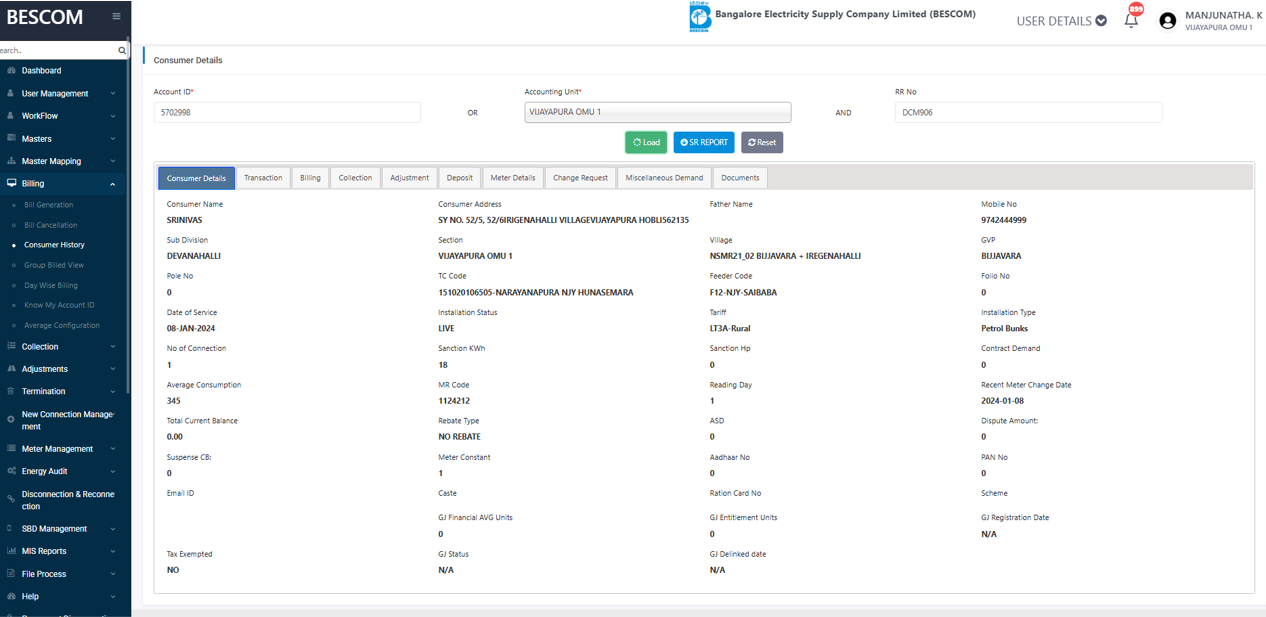Open Day Wise Billing link
1266x617 pixels.
point(51,285)
